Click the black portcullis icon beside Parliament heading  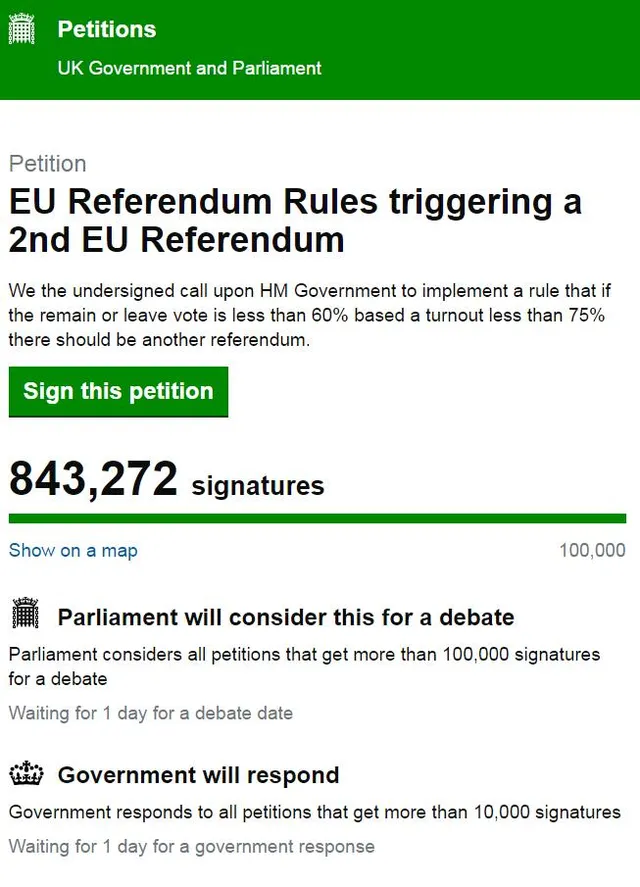pos(24,614)
